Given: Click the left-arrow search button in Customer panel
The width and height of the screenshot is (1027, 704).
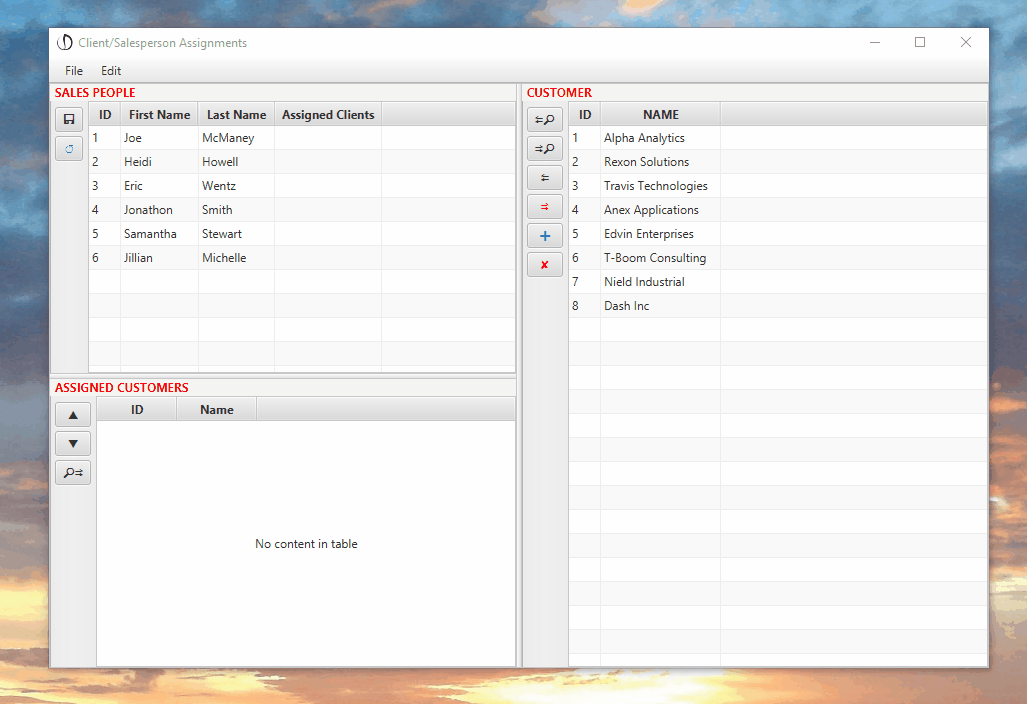Looking at the screenshot, I should tap(544, 119).
